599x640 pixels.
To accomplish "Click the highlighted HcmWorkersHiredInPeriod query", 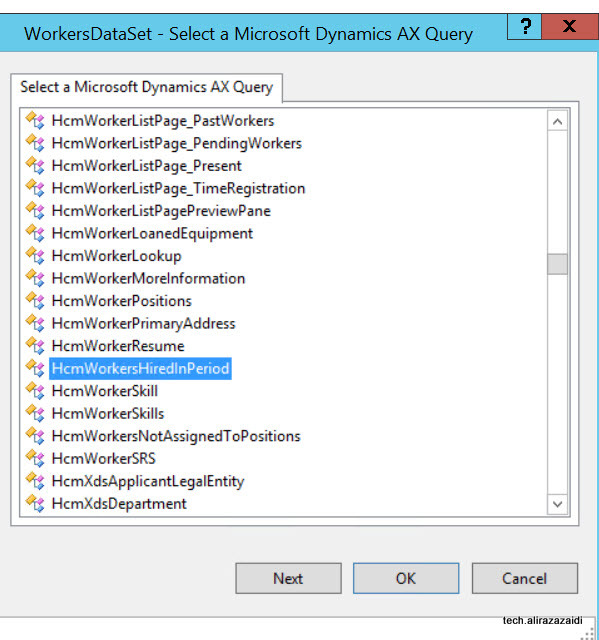I will (x=140, y=369).
